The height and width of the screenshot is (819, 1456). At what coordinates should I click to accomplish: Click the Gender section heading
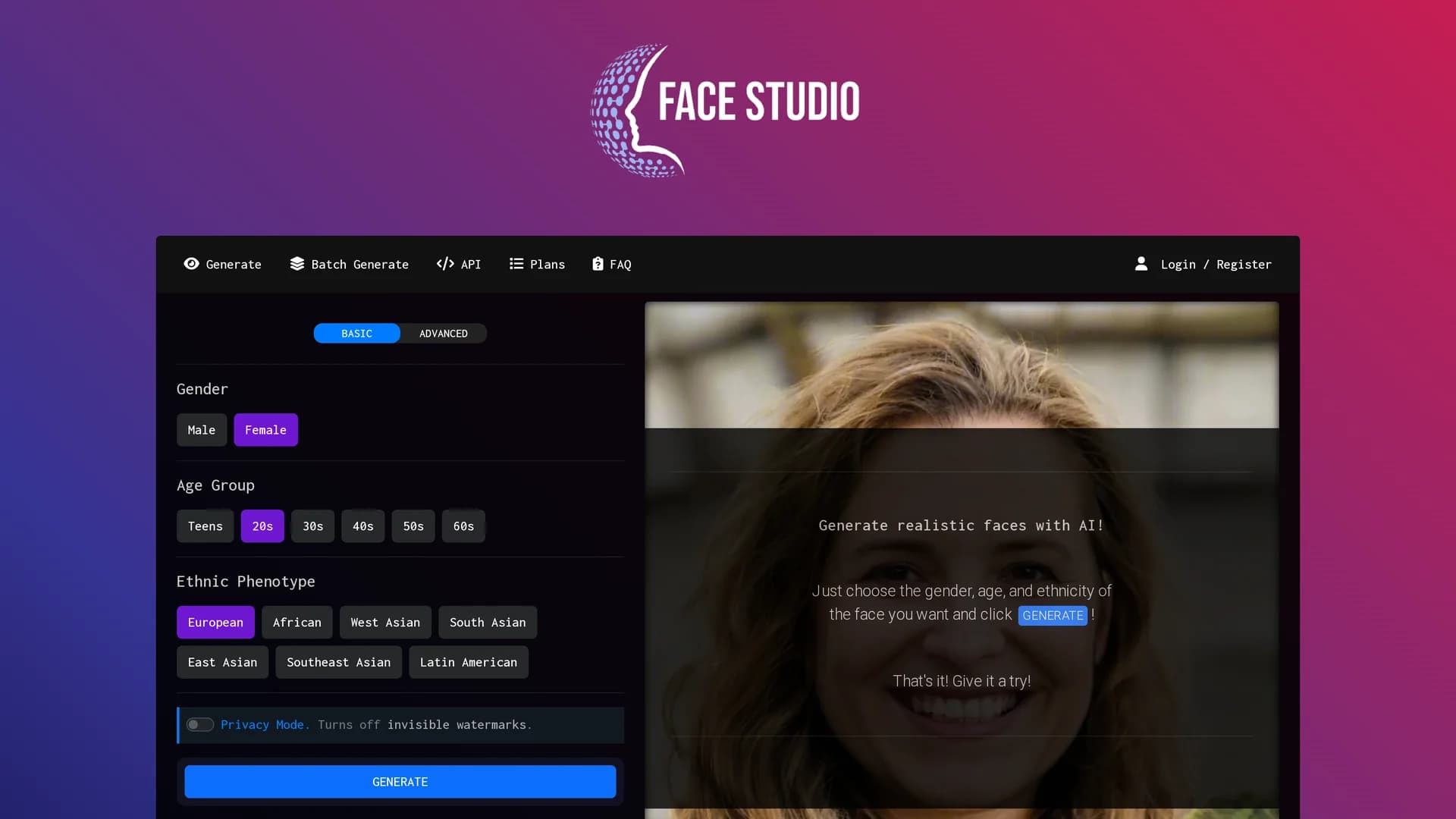202,389
